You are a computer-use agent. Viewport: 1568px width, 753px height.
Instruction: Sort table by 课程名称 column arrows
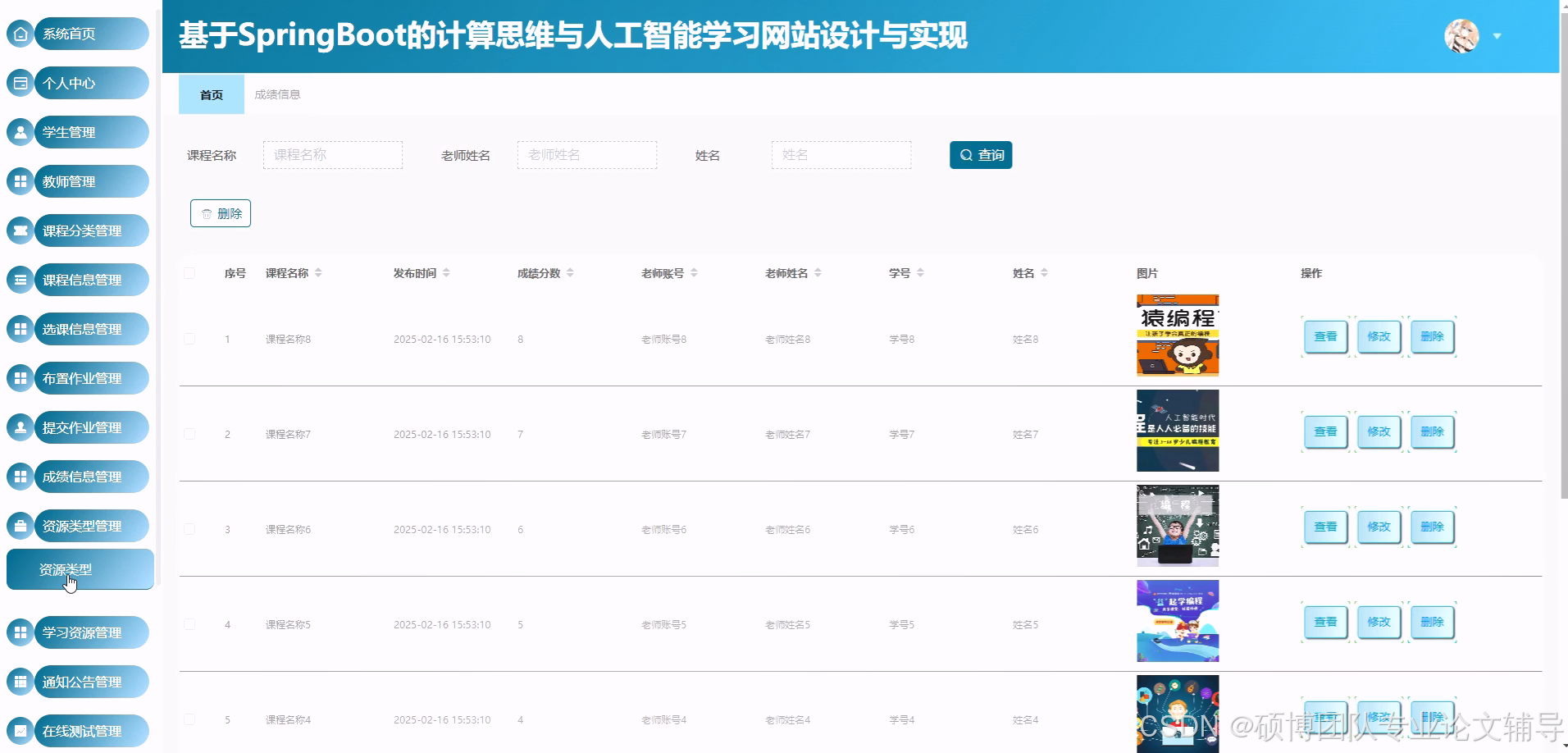tap(318, 273)
